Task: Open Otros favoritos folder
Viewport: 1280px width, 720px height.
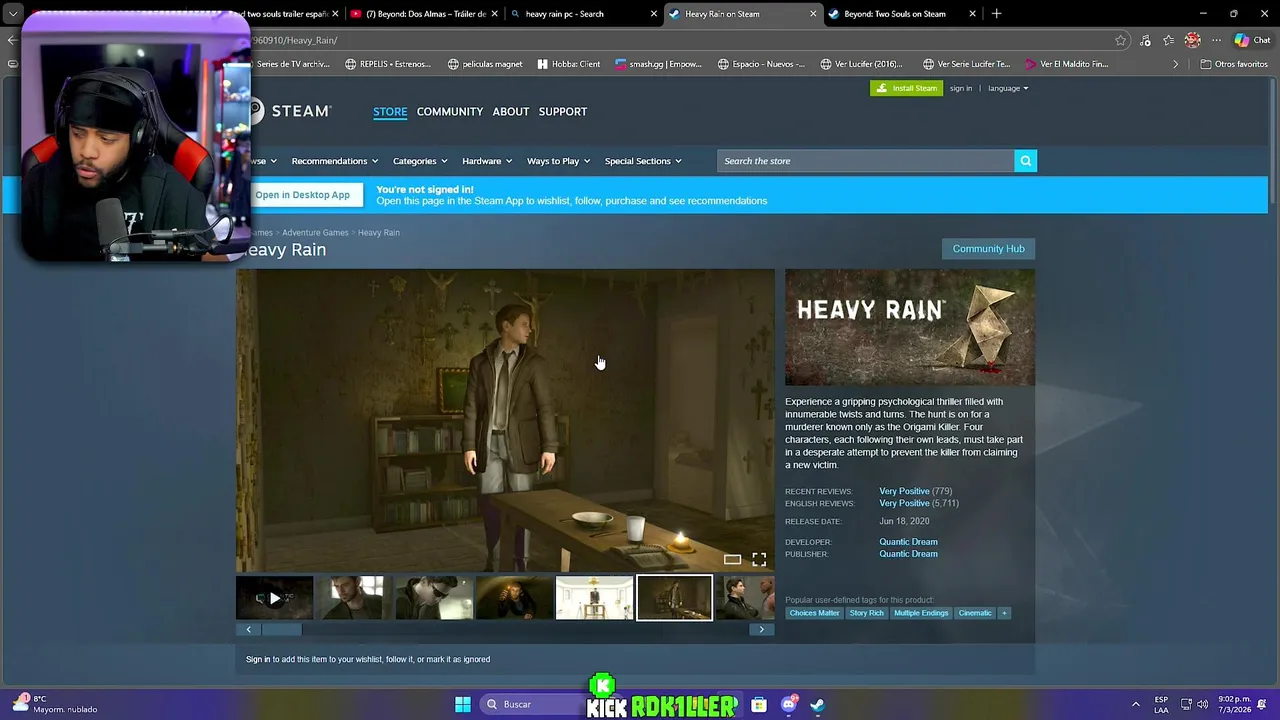Action: pos(1233,64)
